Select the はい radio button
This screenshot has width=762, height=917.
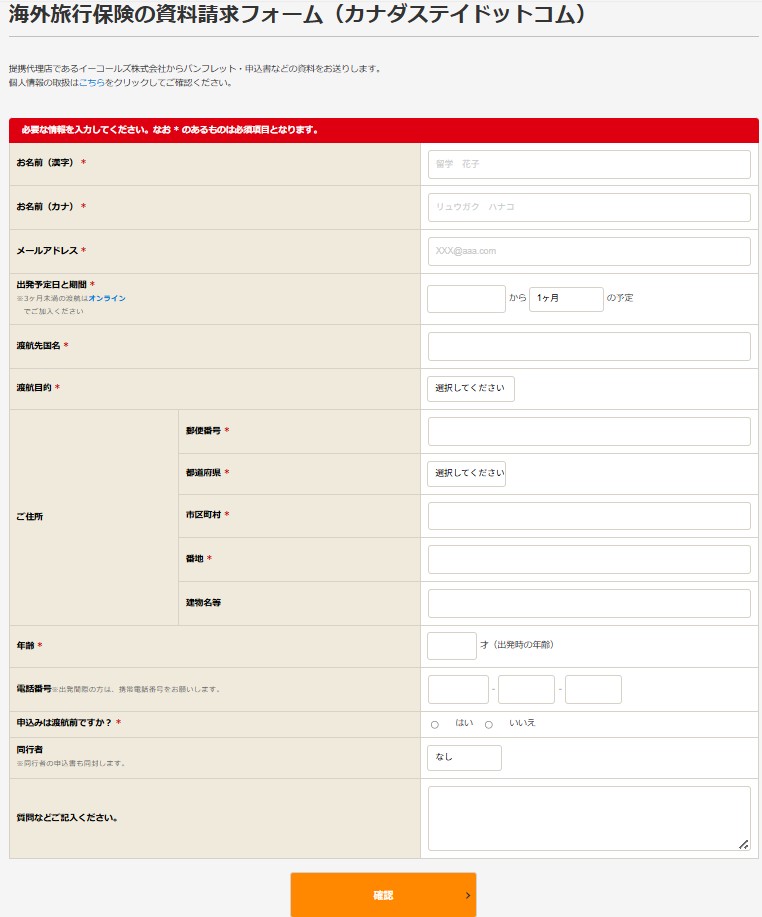tap(435, 725)
